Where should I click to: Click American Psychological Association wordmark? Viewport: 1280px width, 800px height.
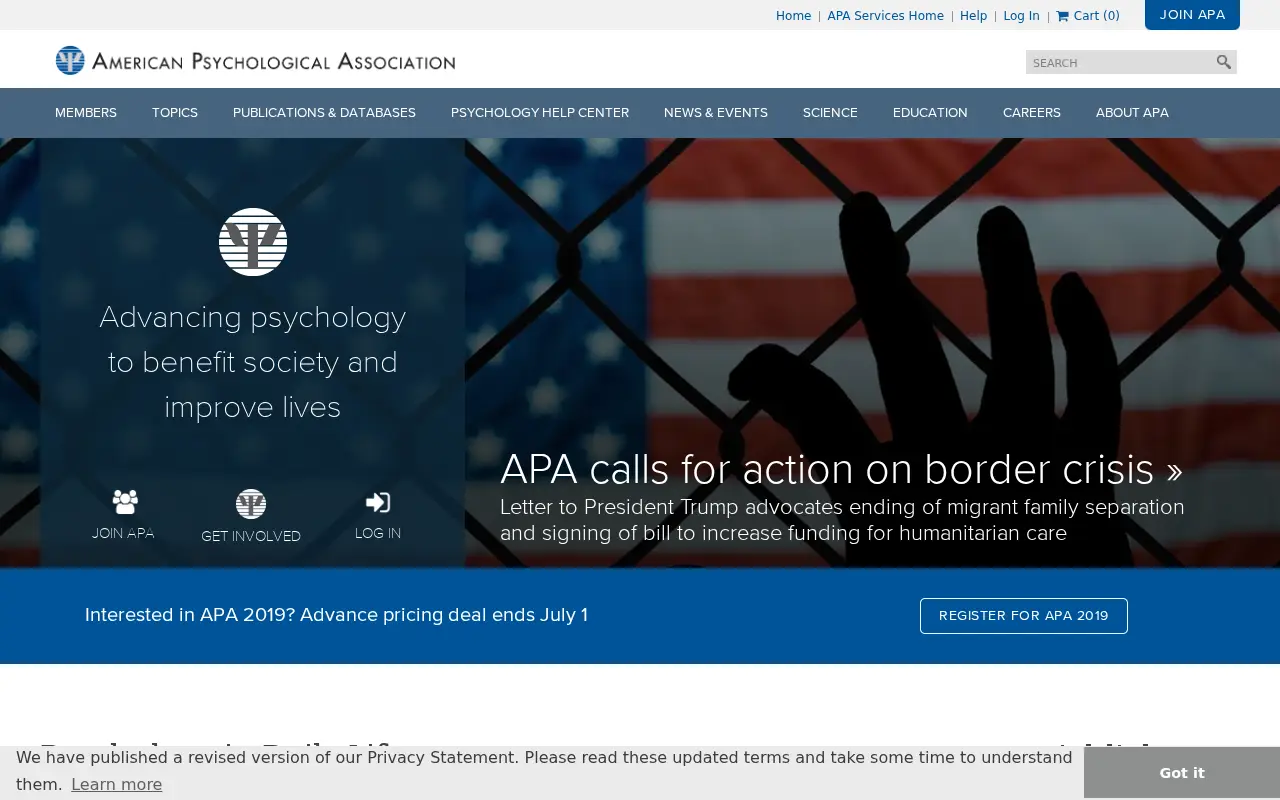(x=274, y=62)
